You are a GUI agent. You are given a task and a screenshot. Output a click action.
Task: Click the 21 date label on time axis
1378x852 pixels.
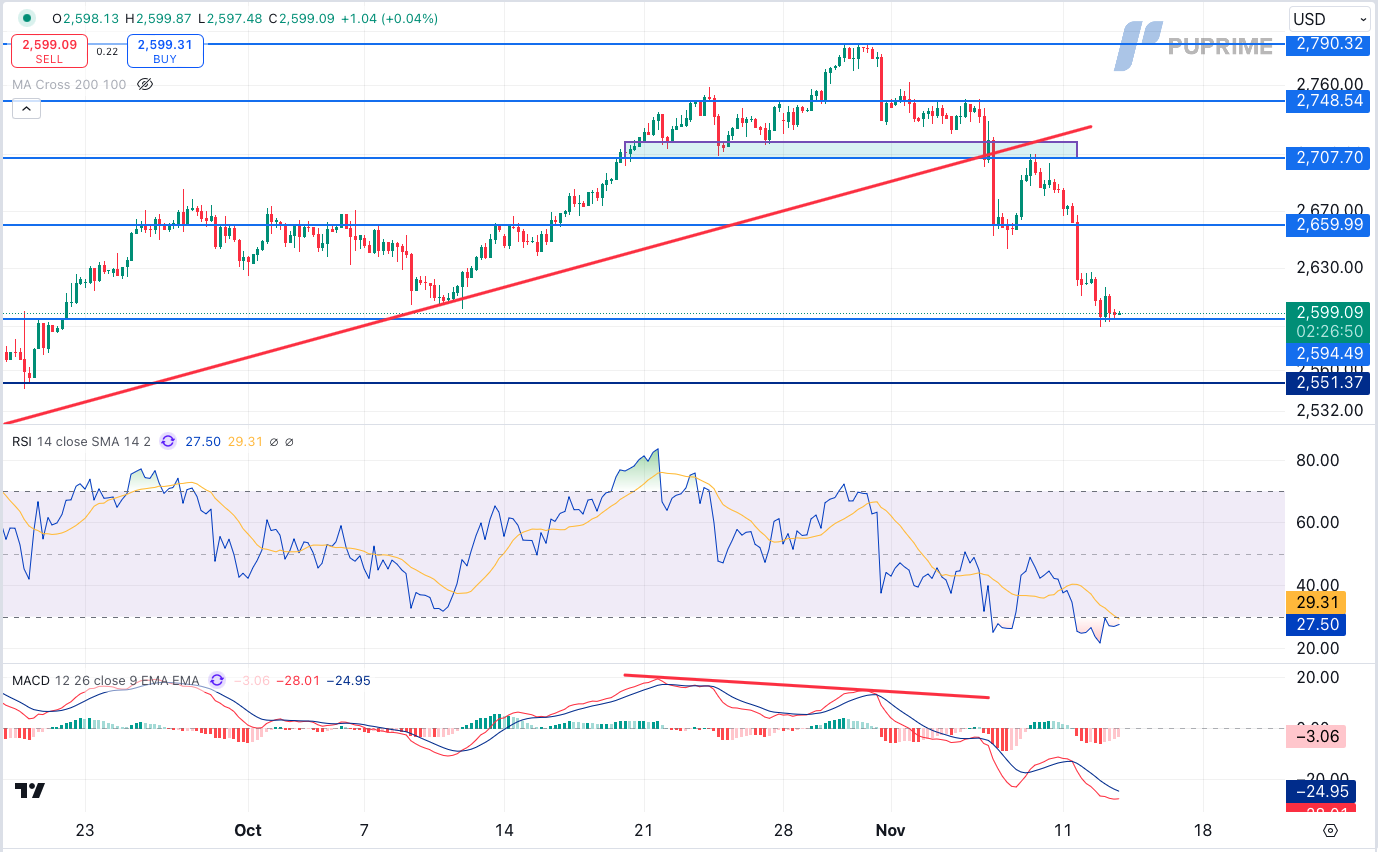[644, 831]
